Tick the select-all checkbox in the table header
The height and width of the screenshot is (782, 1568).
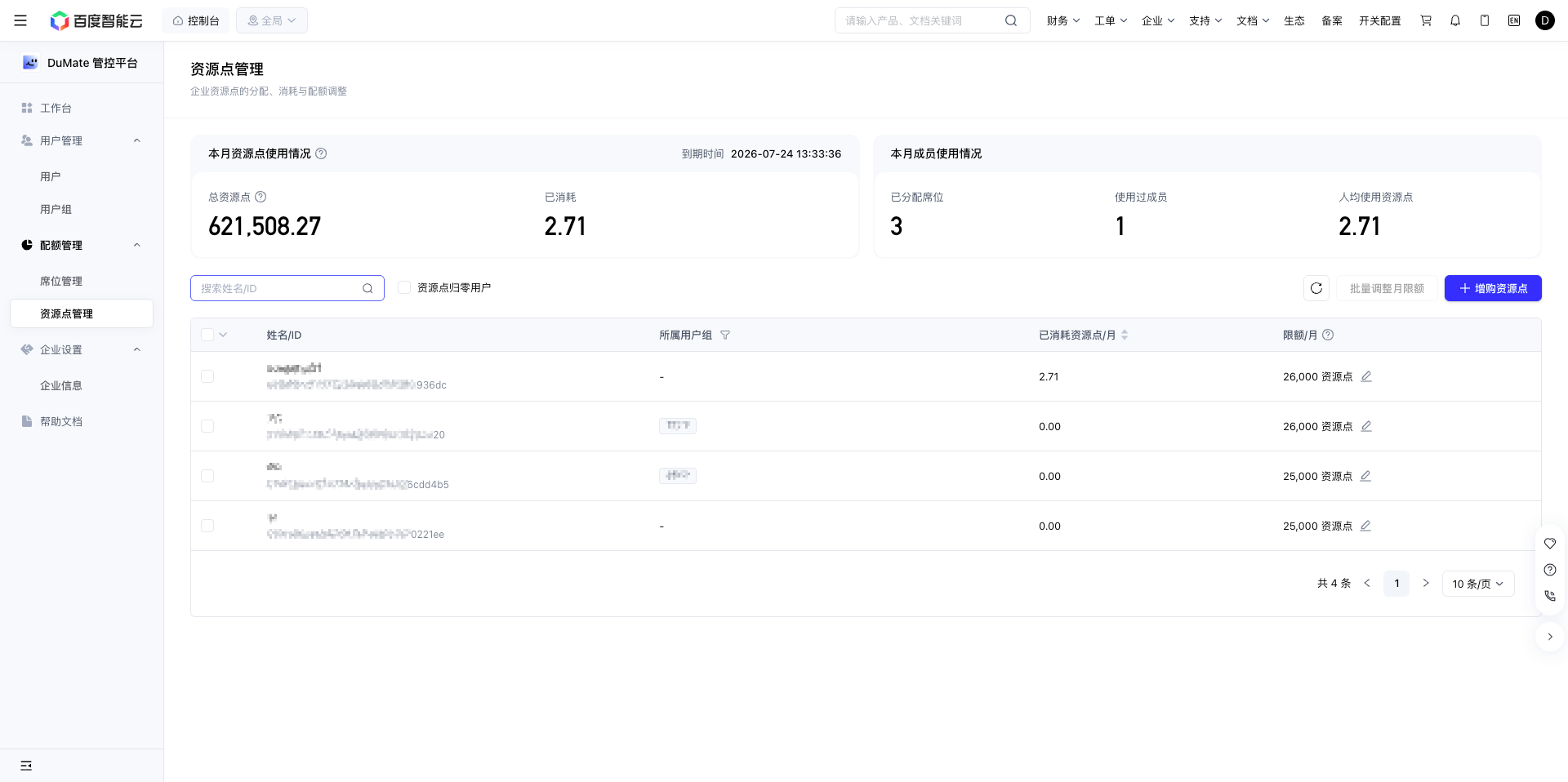207,335
